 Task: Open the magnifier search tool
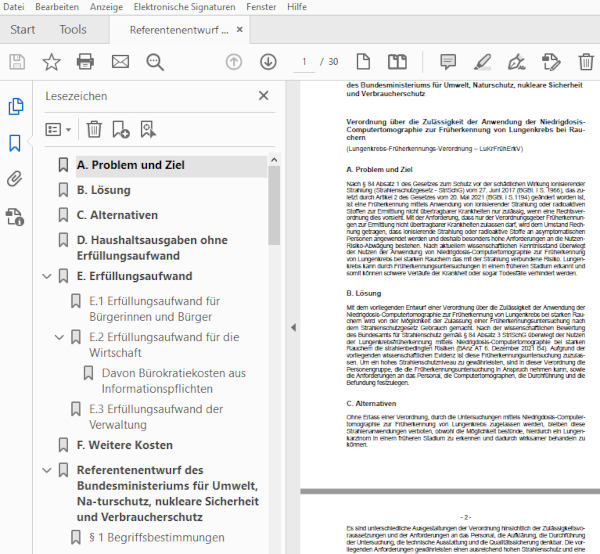[155, 62]
